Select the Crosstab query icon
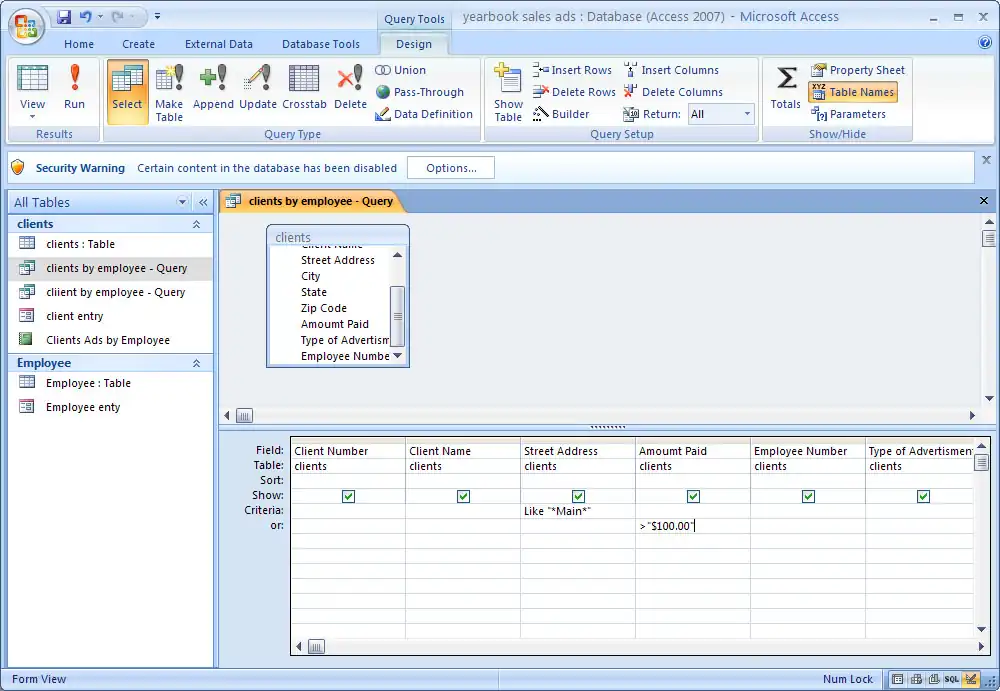This screenshot has height=691, width=1000. (304, 88)
